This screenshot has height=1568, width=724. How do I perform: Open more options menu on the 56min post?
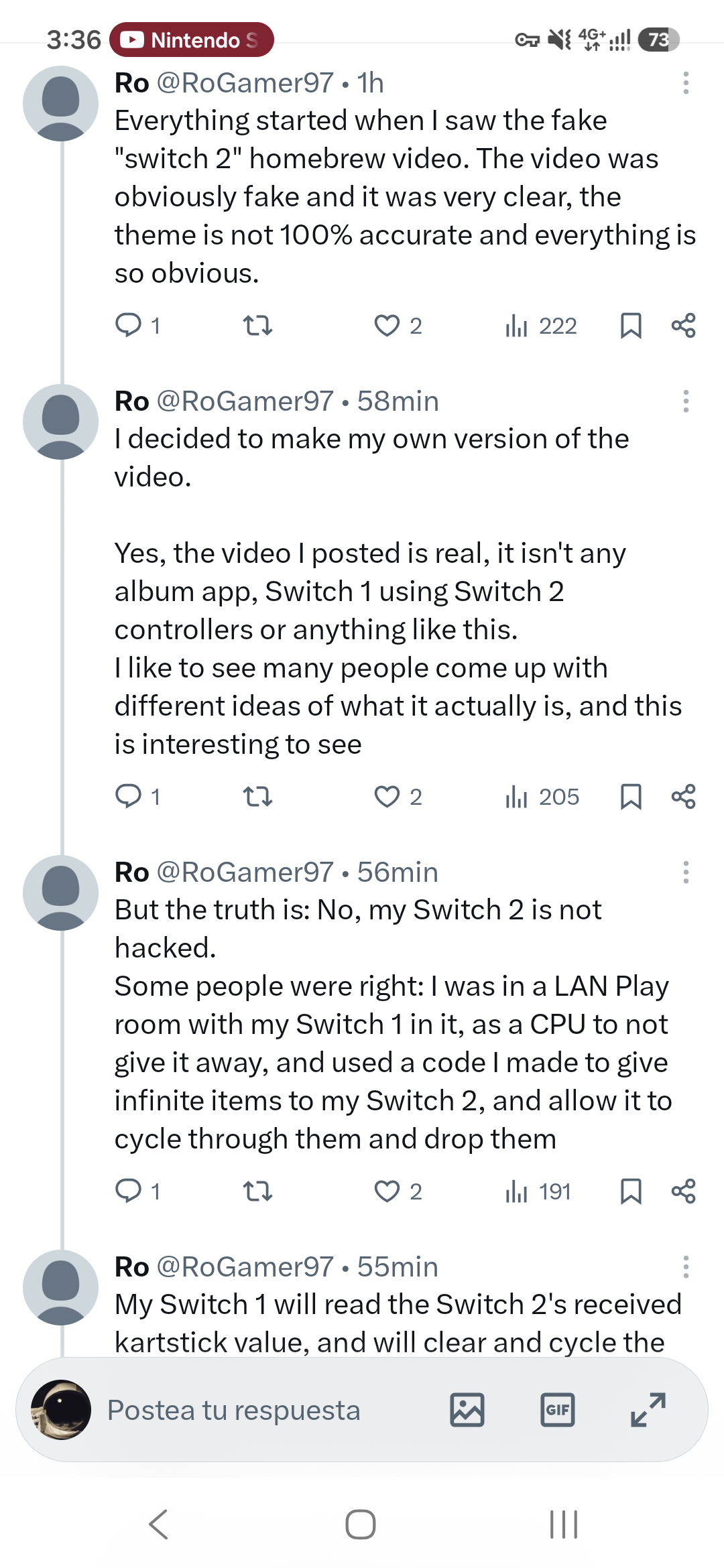(x=685, y=872)
